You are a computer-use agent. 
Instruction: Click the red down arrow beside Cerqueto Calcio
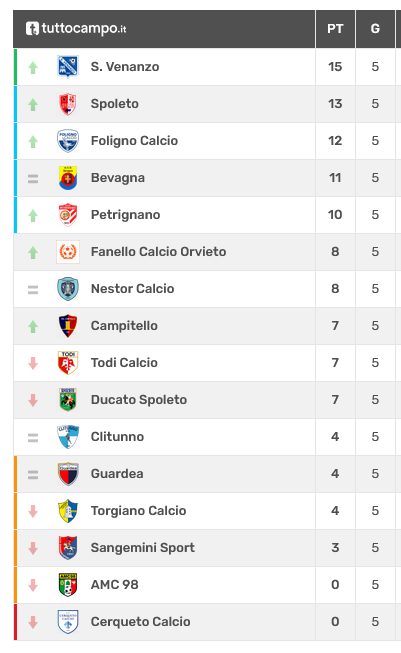point(33,622)
